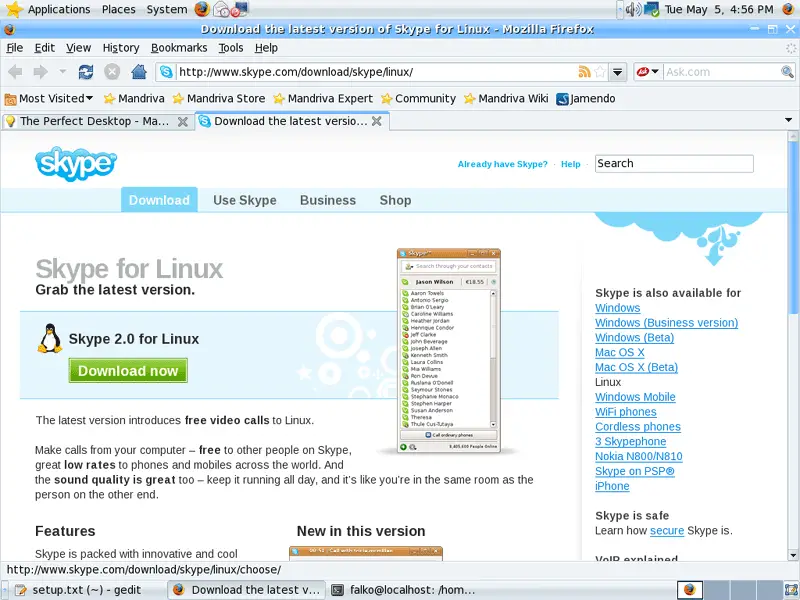The image size is (800, 600).
Task: Switch to the falko@localhost terminal taskbar window
Action: 403,590
